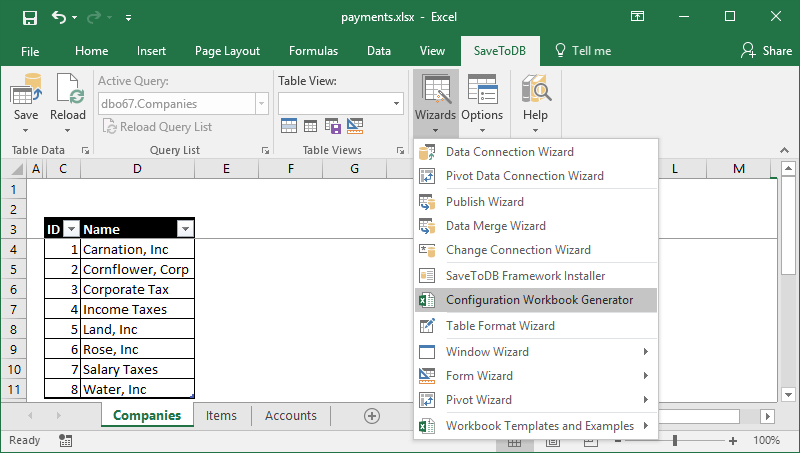Viewport: 800px width, 453px height.
Task: Select row 7 header
Action: [14, 310]
